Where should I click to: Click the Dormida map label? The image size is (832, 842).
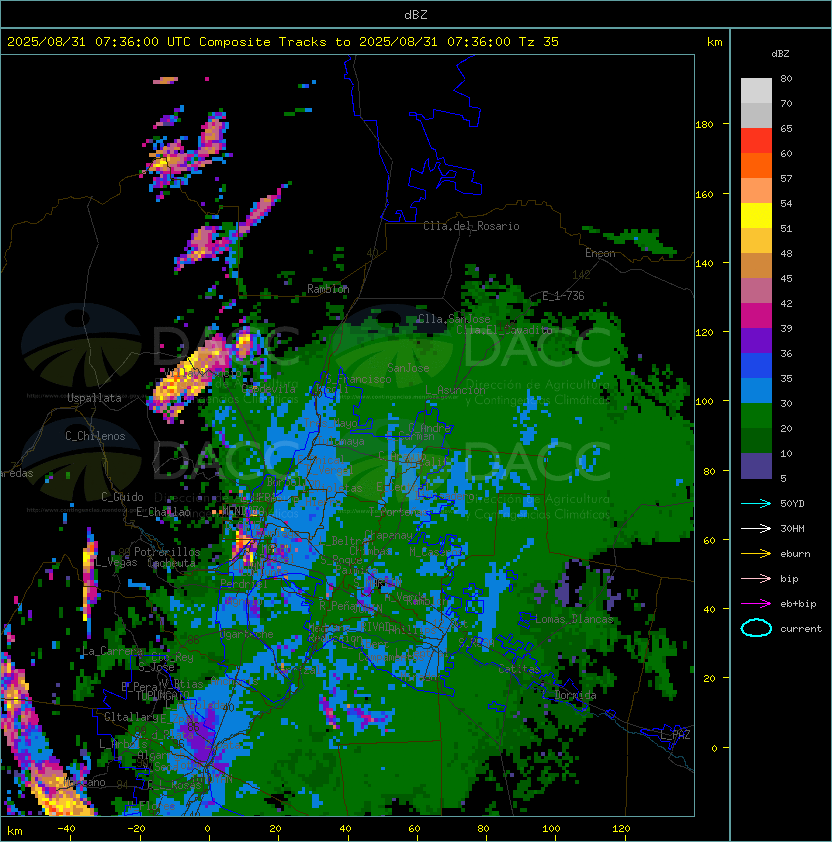click(x=575, y=695)
